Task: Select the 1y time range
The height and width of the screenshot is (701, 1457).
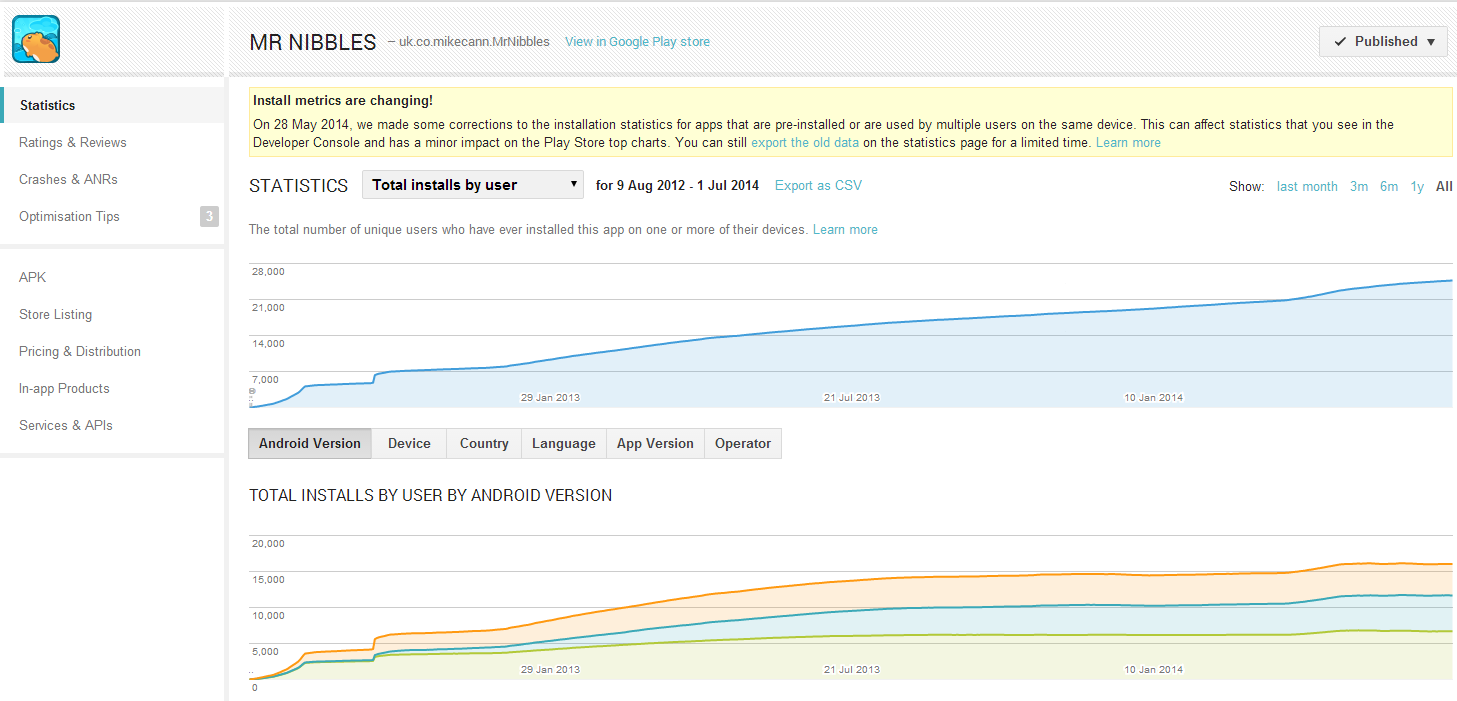Action: pyautogui.click(x=1416, y=187)
